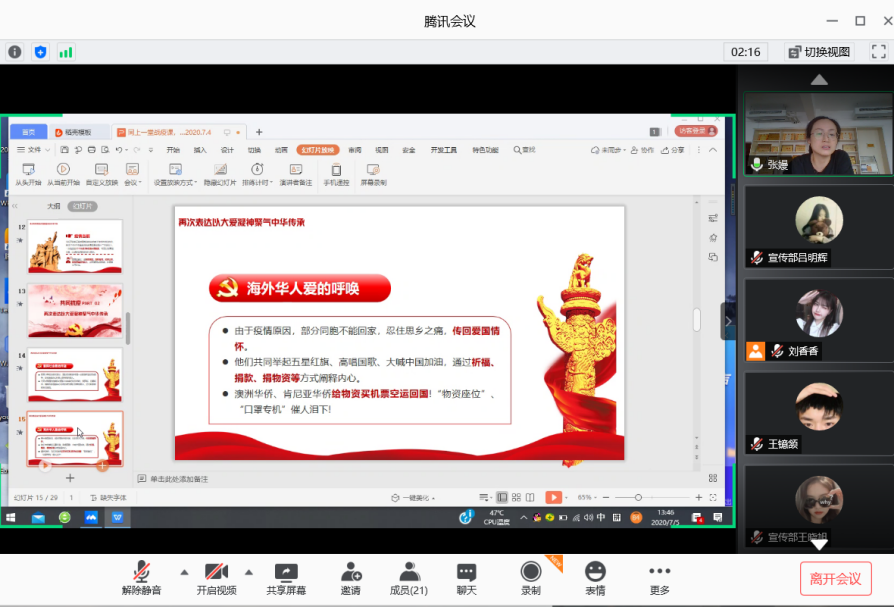Click 共享屏幕 to share the screen

(286, 578)
